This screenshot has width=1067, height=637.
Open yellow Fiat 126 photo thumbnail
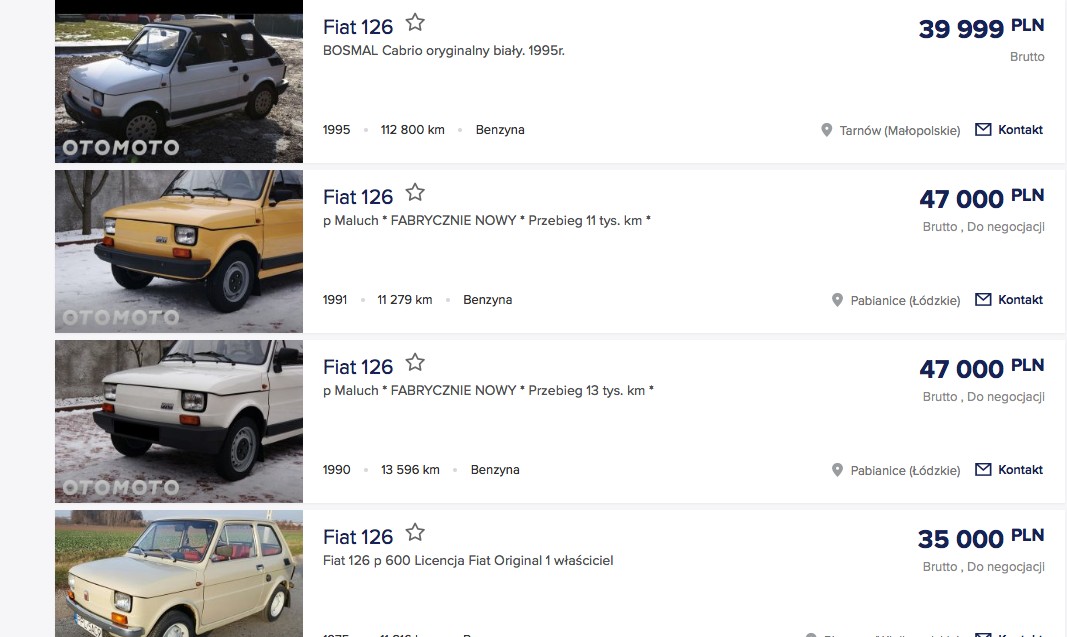pos(179,251)
